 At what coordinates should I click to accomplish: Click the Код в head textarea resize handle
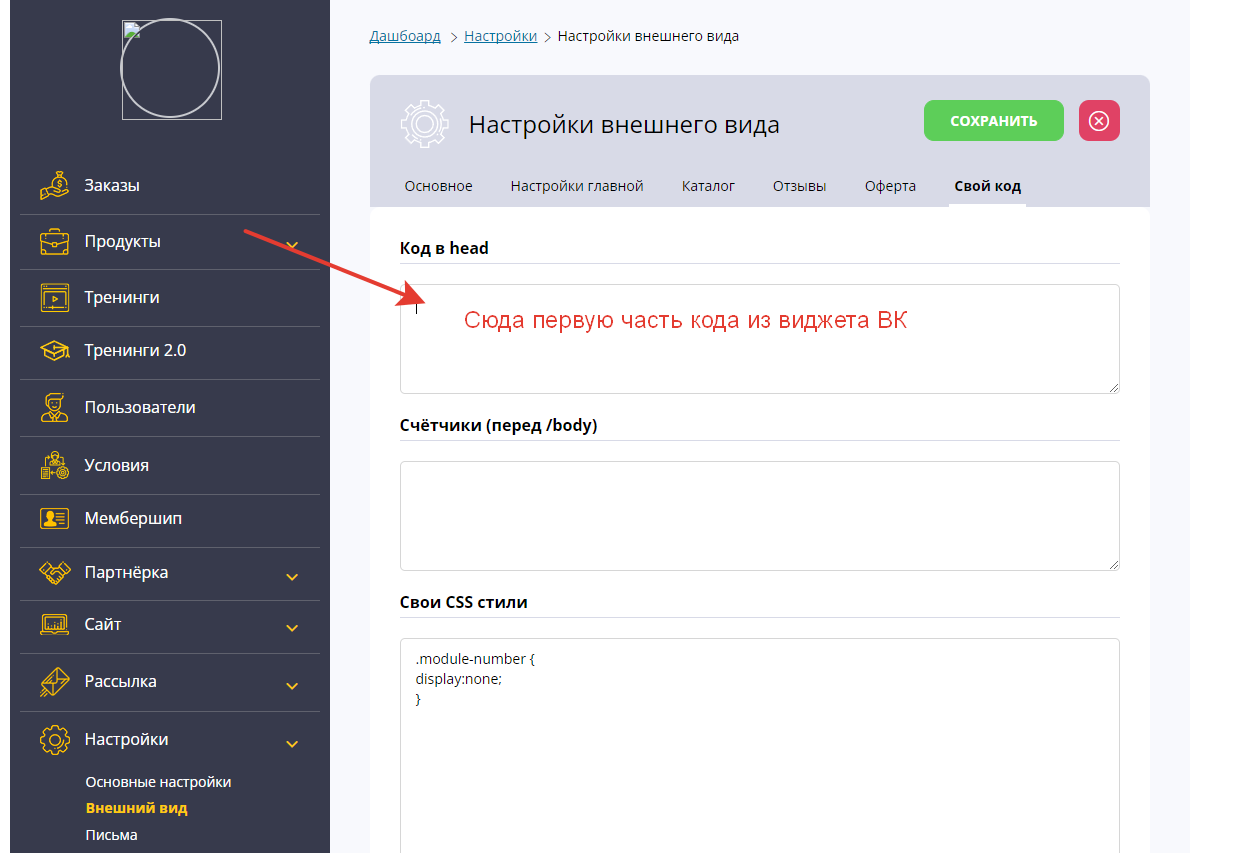[1113, 387]
